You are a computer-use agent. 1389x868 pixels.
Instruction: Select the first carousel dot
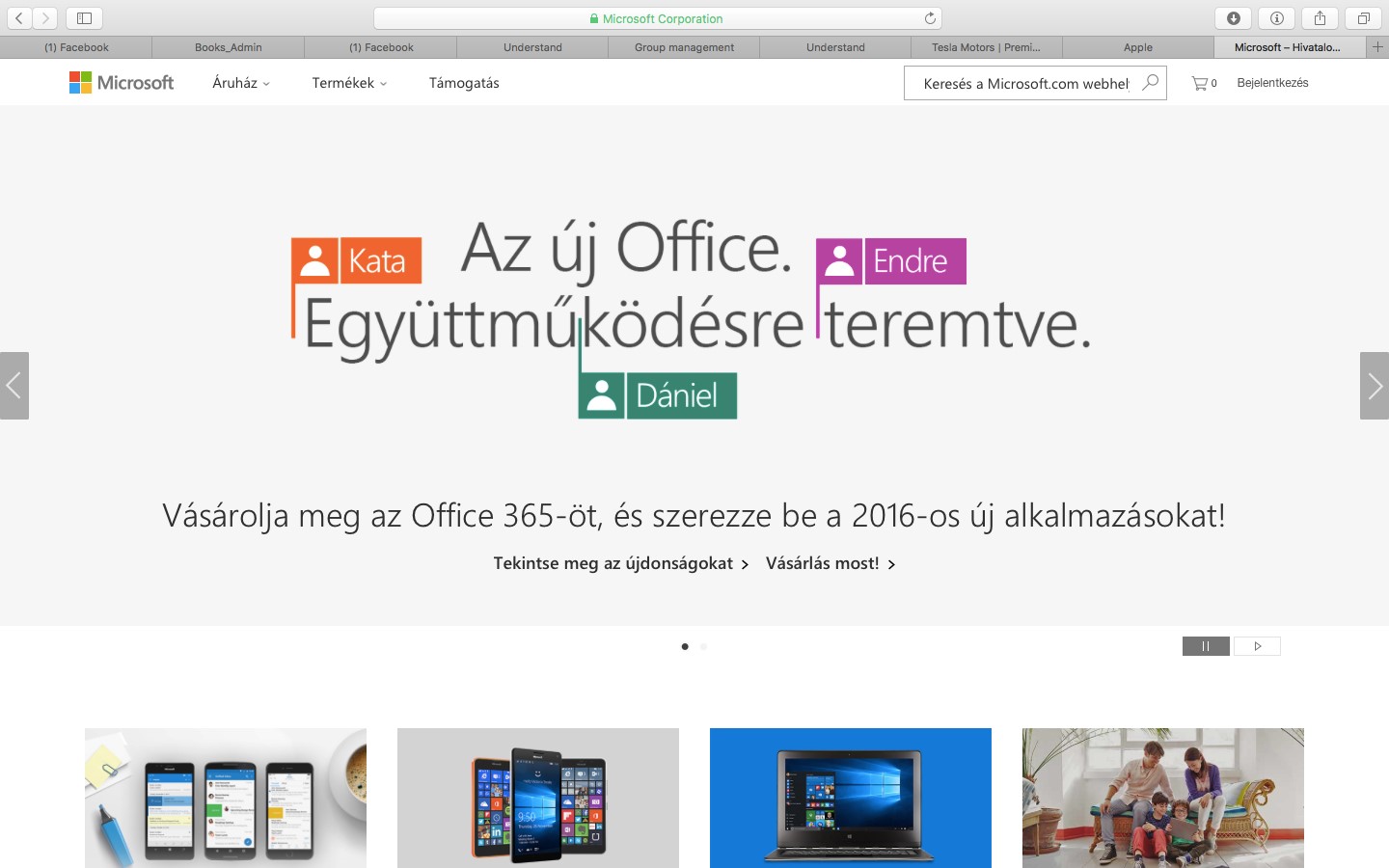click(685, 646)
